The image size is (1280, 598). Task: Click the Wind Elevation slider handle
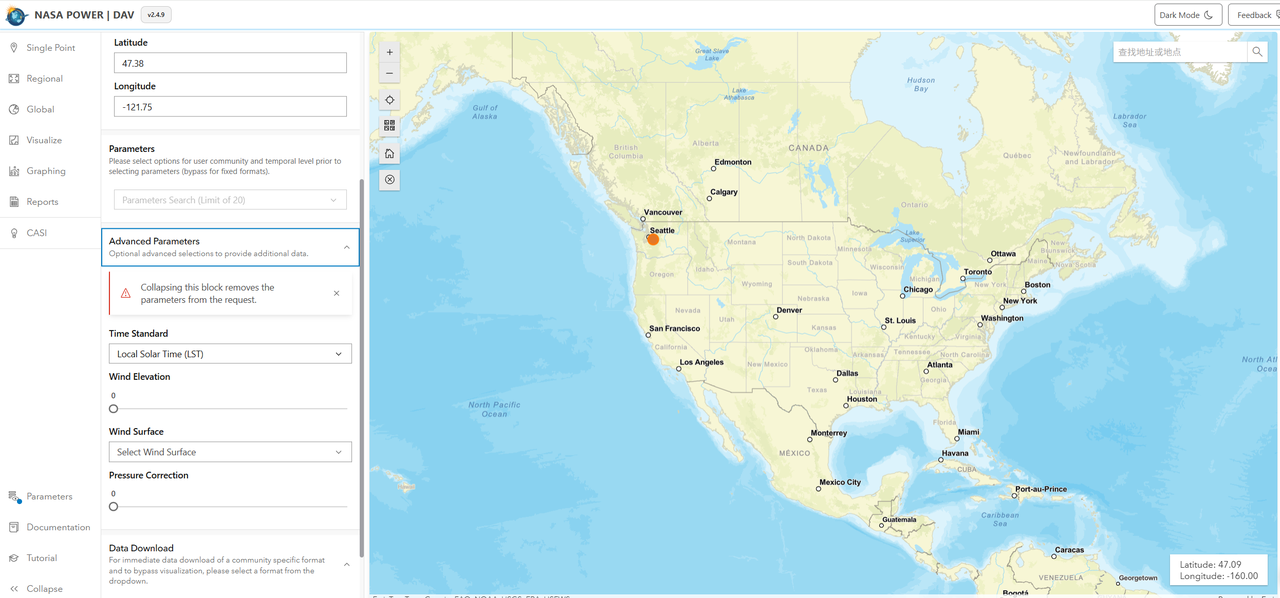point(114,409)
